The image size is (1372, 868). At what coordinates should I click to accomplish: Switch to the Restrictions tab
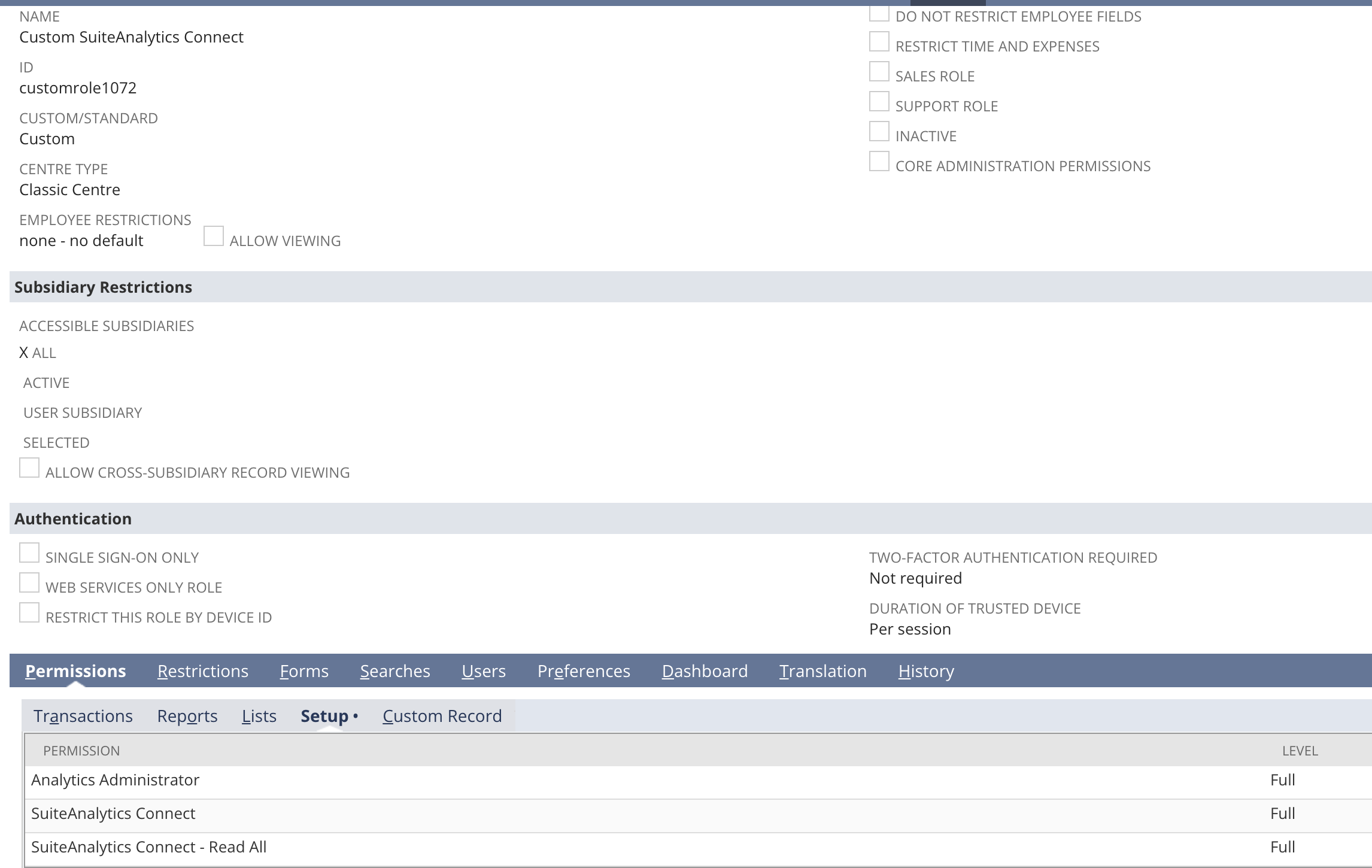tap(203, 671)
